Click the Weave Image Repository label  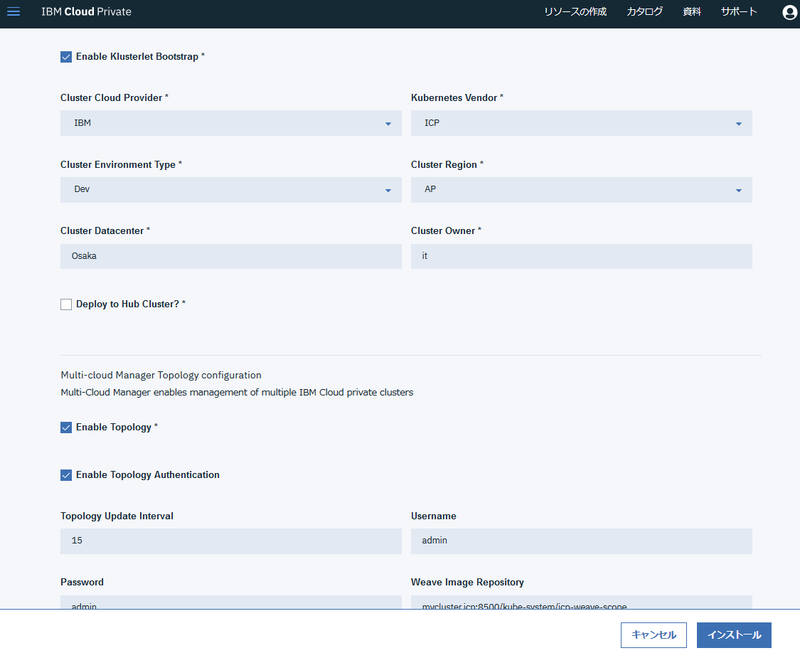(x=467, y=582)
